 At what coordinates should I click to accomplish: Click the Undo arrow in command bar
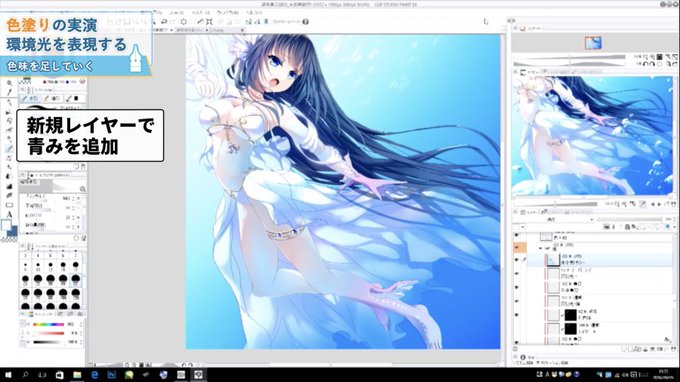(164, 22)
